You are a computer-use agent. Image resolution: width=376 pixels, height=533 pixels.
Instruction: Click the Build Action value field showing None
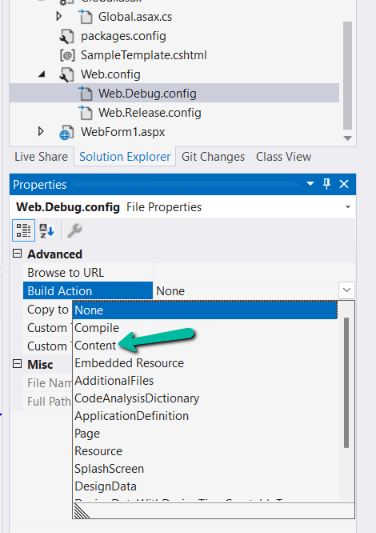(246, 291)
